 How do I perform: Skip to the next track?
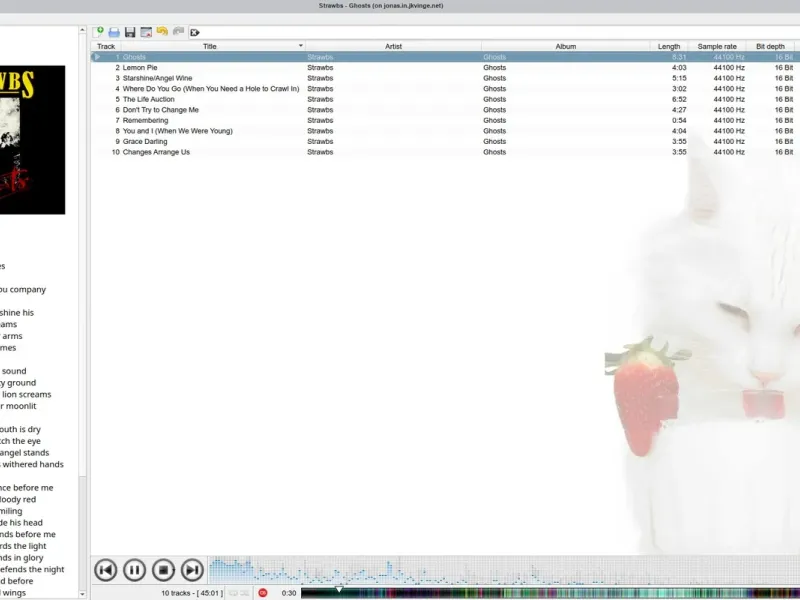[192, 570]
